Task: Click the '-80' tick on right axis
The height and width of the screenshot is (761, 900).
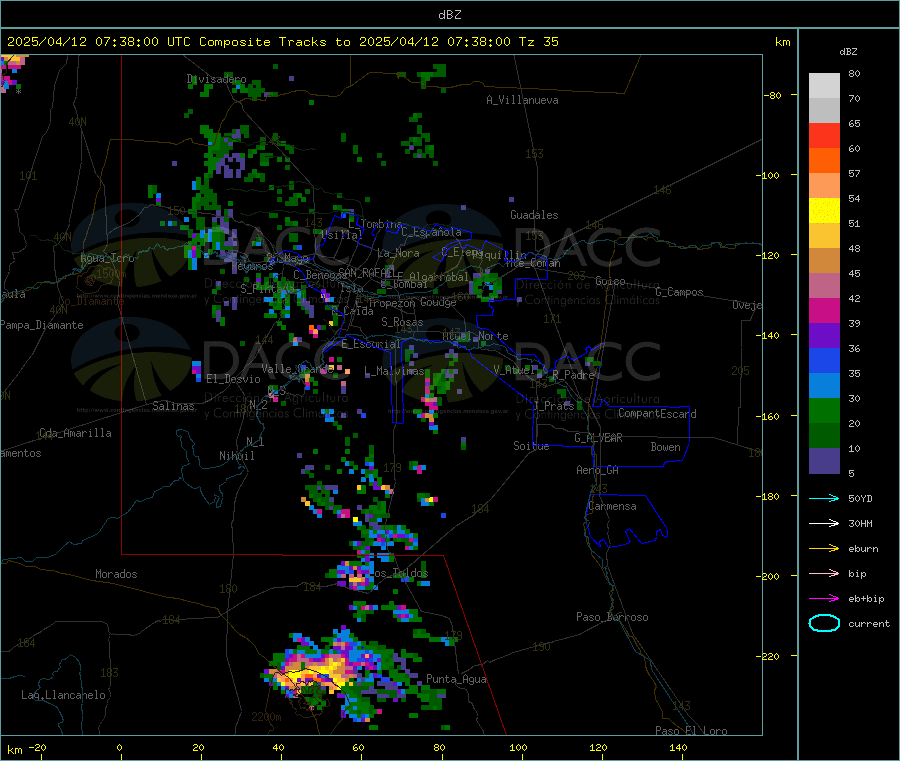Action: tap(772, 95)
